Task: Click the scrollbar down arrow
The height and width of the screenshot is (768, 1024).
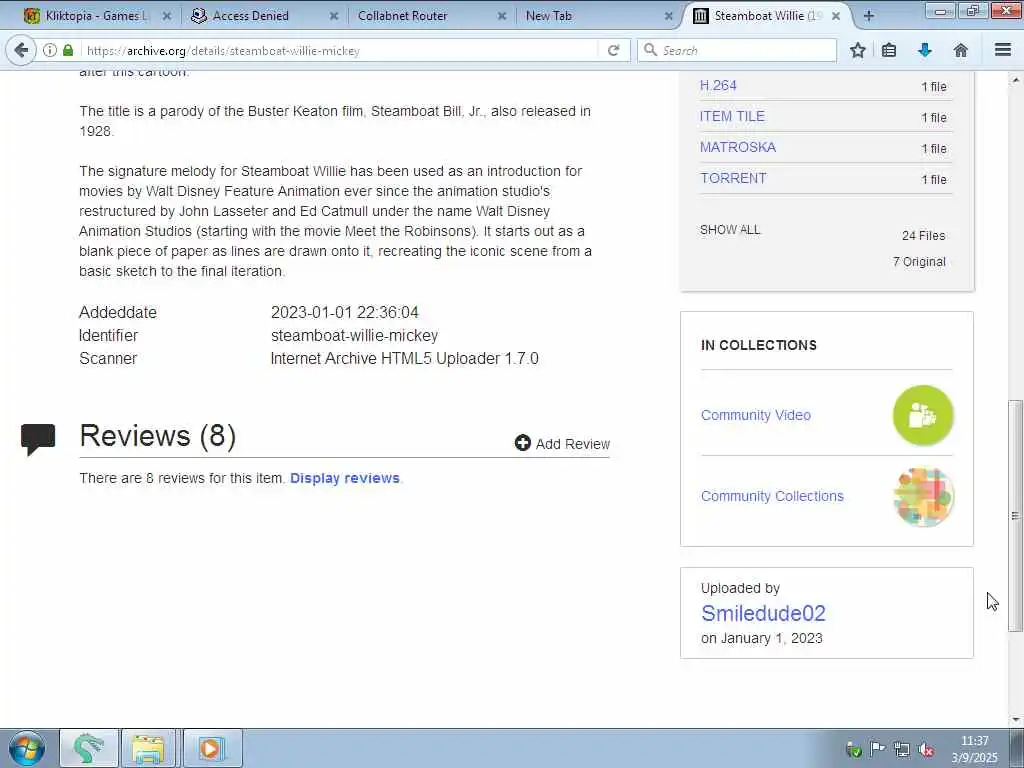Action: tap(1015, 720)
